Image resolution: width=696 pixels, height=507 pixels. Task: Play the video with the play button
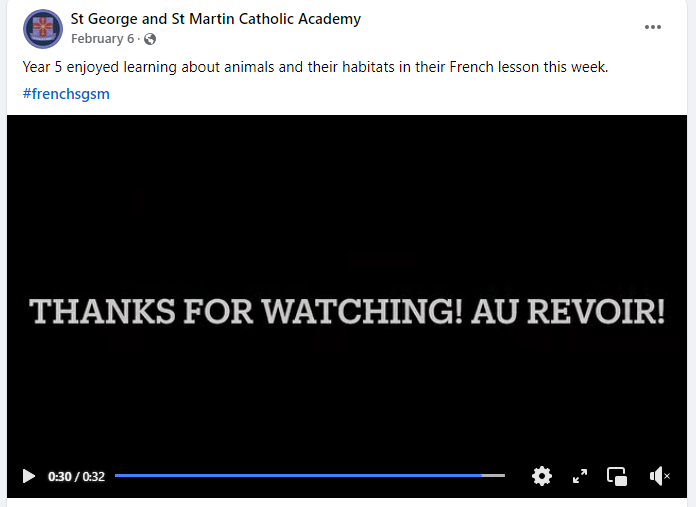(29, 476)
